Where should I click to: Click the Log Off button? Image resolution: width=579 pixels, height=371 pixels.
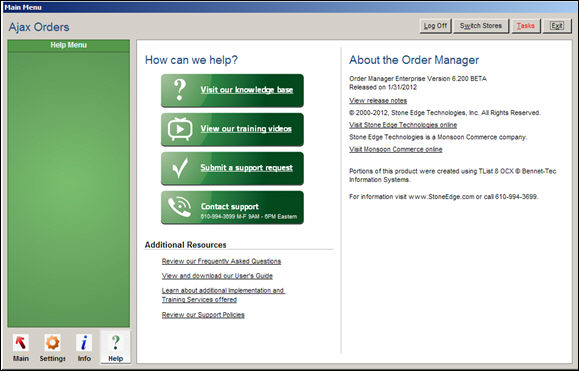435,26
